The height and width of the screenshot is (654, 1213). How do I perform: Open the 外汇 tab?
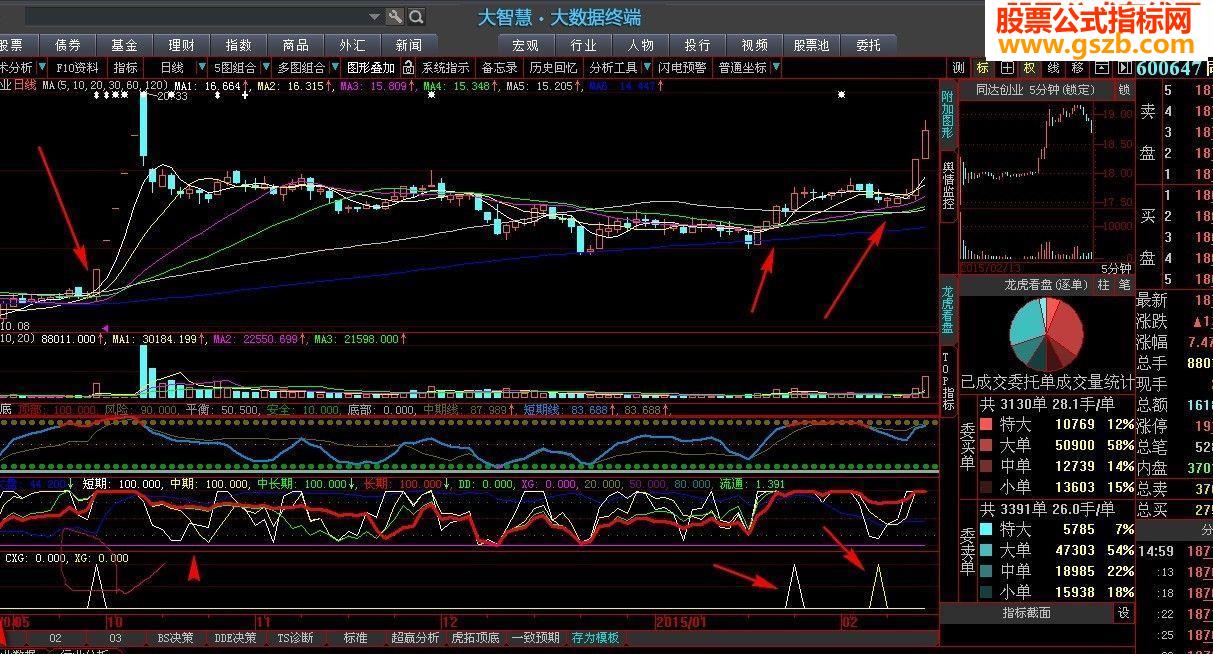[x=352, y=45]
